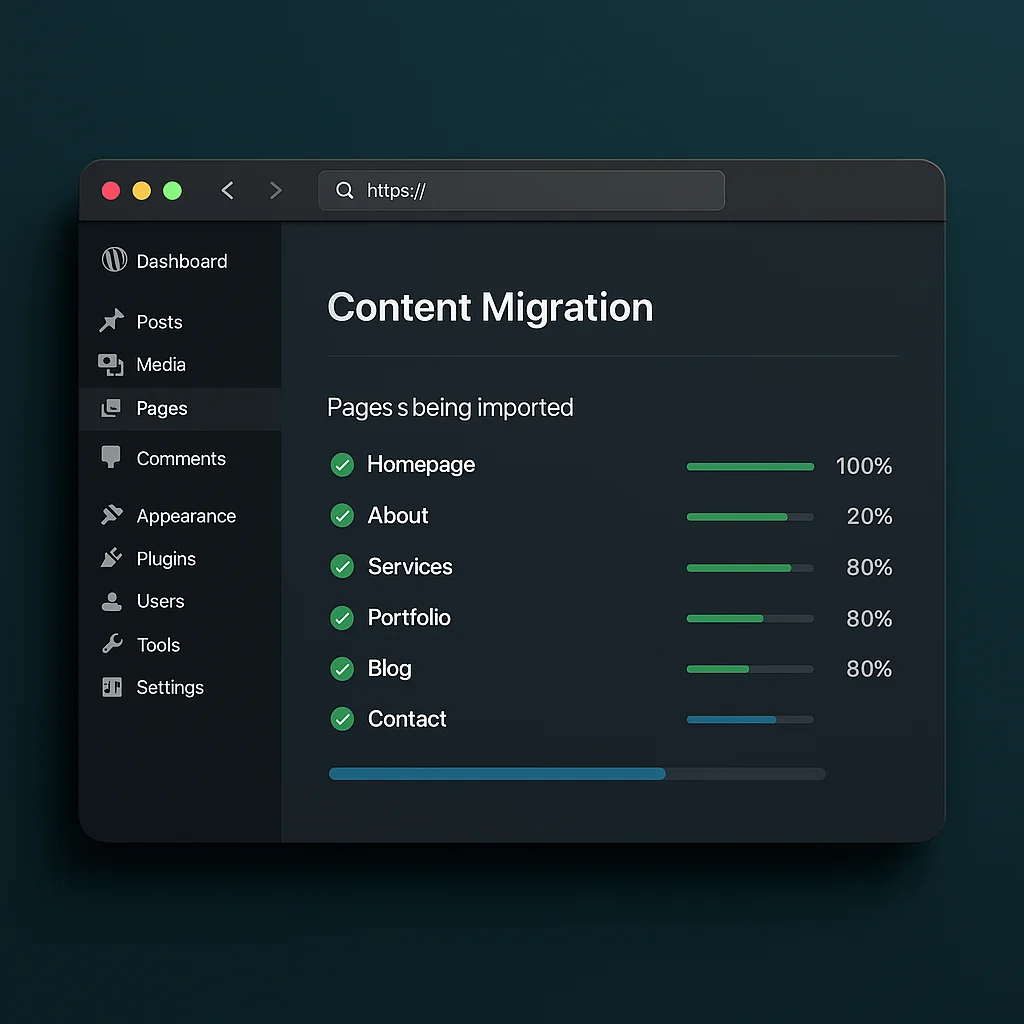Select the Dashboard WordPress logo icon
Viewport: 1024px width, 1024px height.
[113, 260]
